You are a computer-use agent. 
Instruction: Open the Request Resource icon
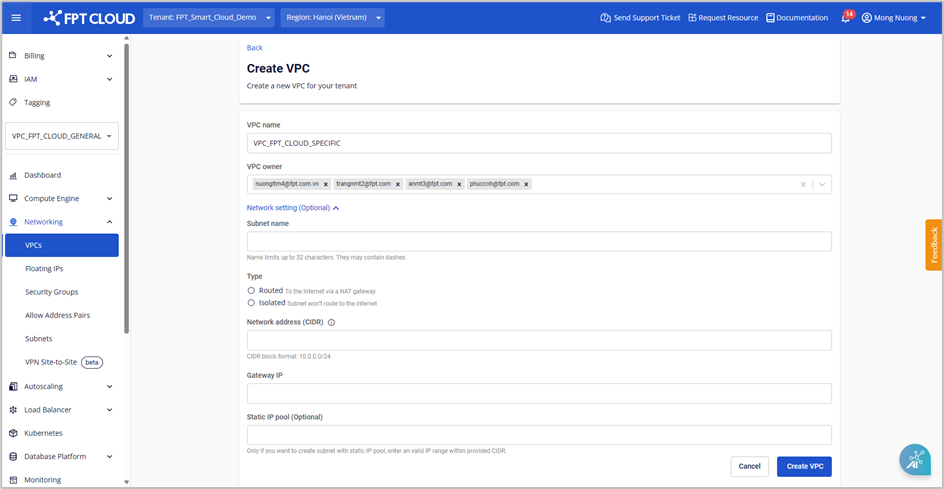click(692, 18)
